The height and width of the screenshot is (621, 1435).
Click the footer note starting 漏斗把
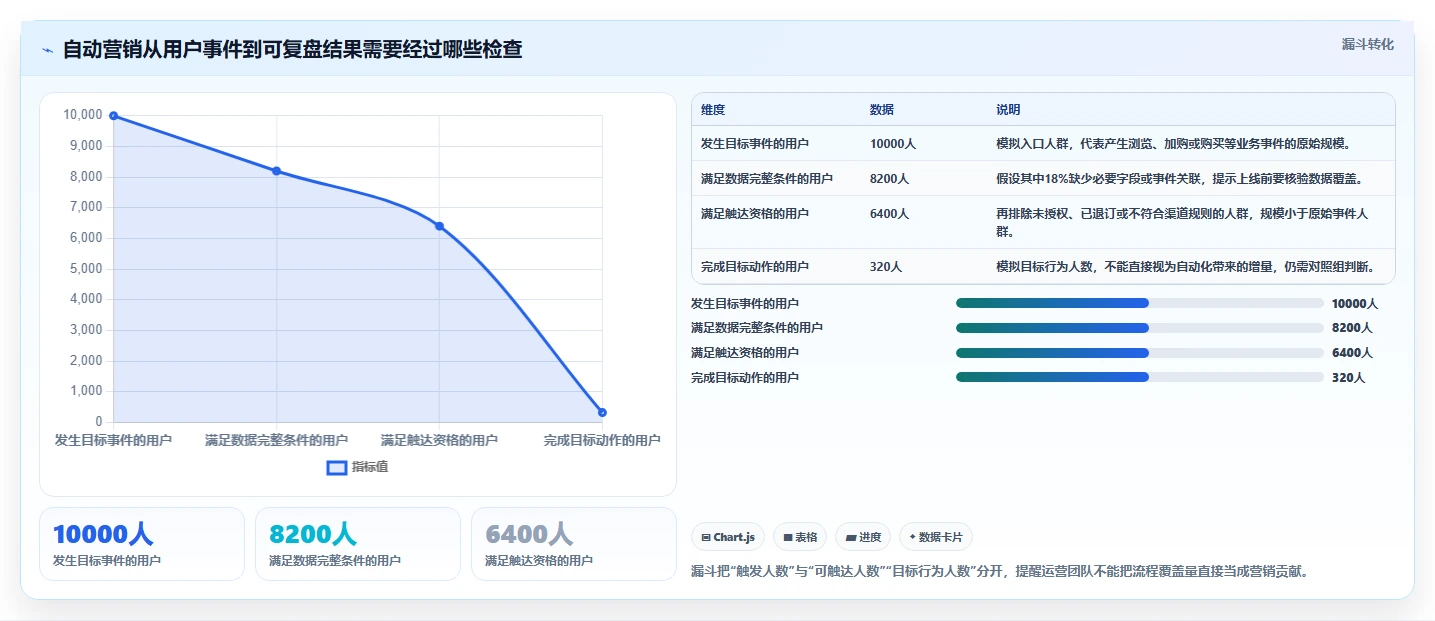(x=1000, y=572)
